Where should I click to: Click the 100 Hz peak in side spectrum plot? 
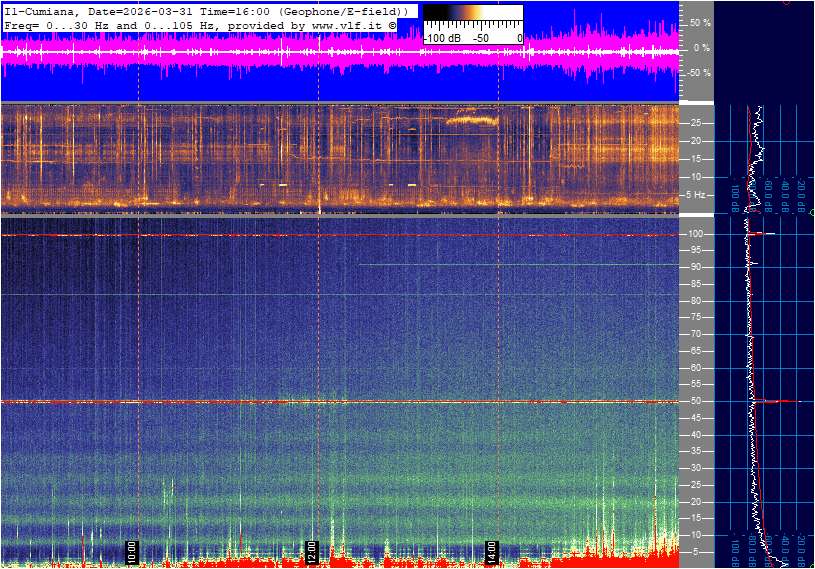(761, 234)
